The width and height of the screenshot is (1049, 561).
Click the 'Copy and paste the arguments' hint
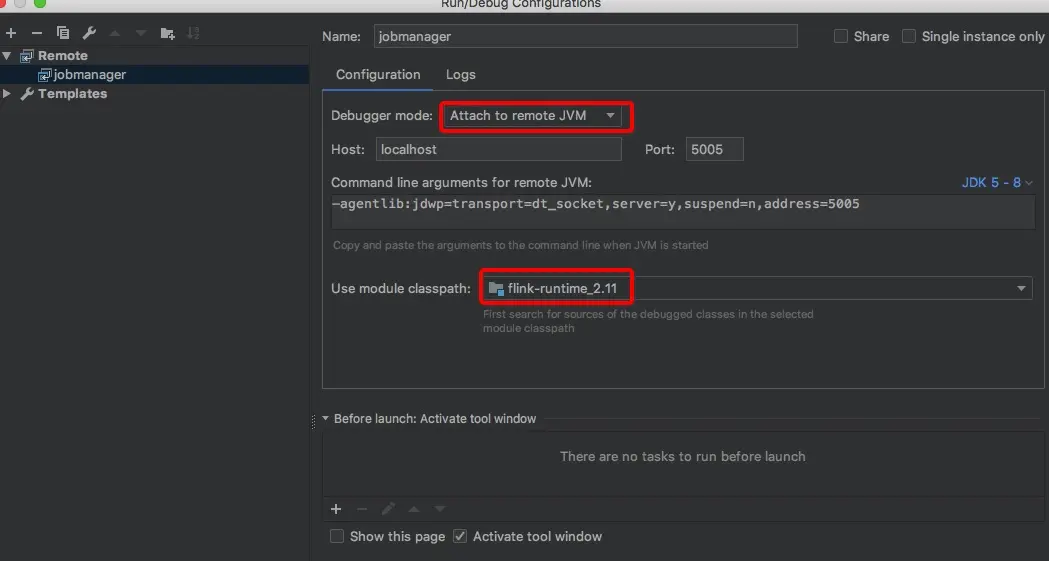coord(520,245)
